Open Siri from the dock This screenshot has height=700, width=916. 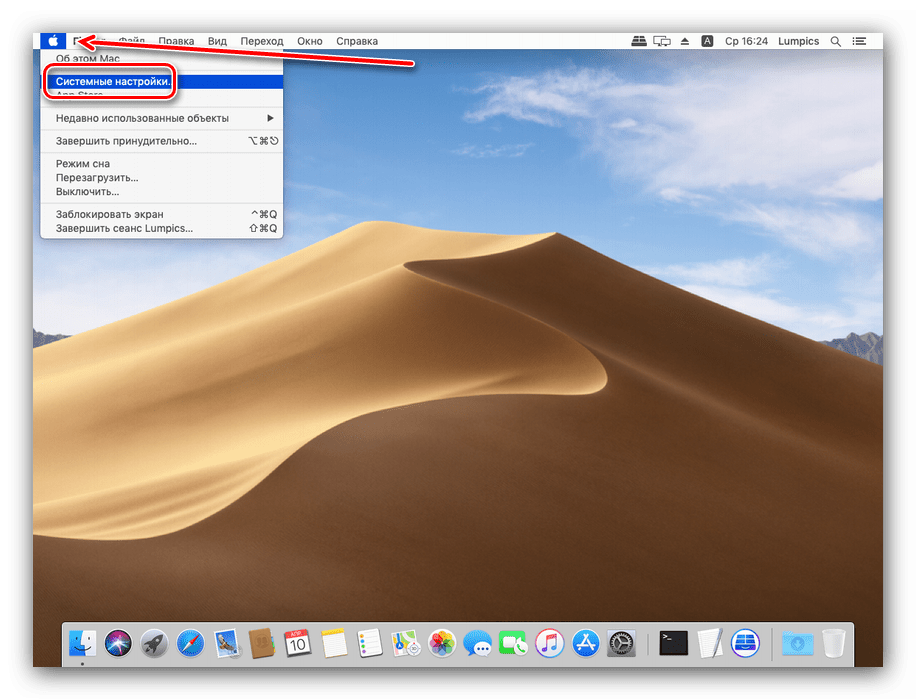tap(119, 642)
